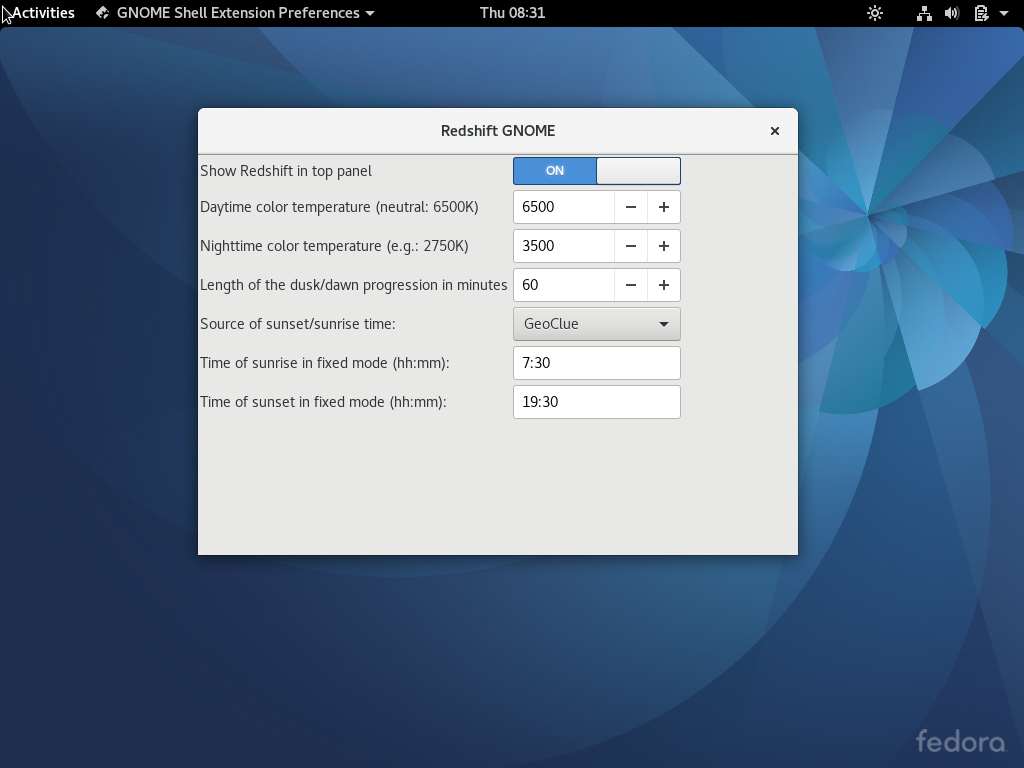Click the volume speaker icon
Image resolution: width=1024 pixels, height=768 pixels.
pyautogui.click(x=952, y=13)
